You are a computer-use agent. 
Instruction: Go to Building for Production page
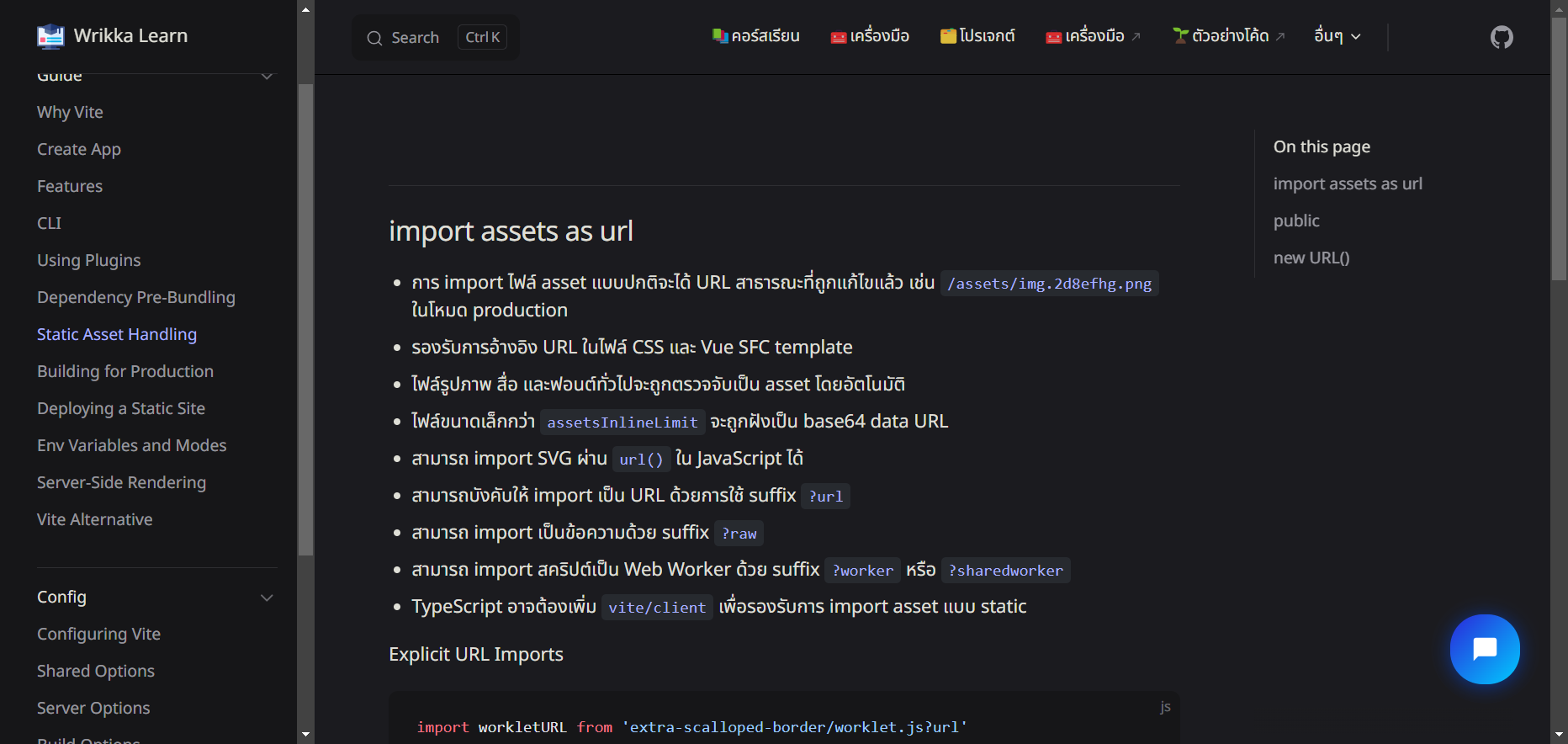pos(125,371)
